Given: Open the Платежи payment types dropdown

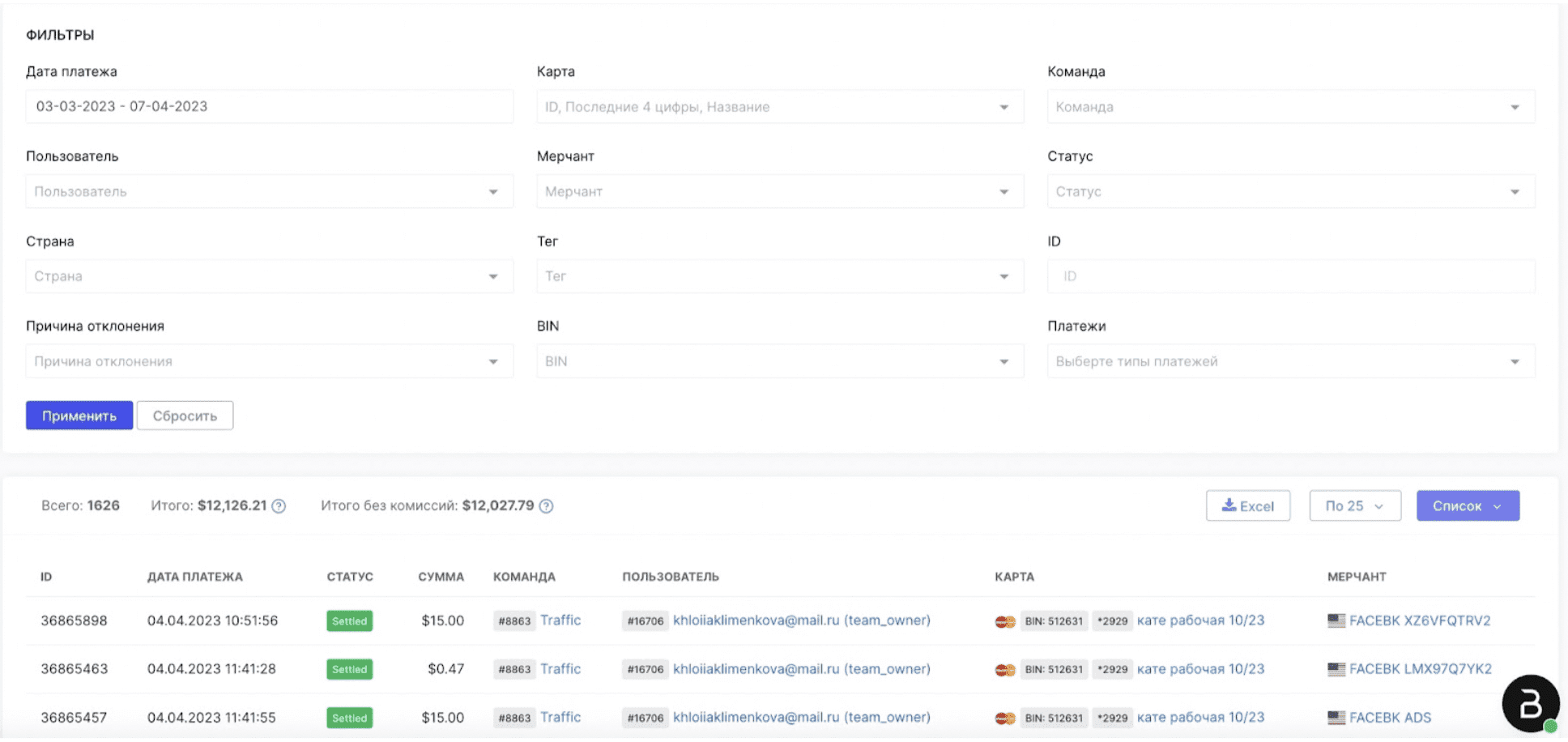Looking at the screenshot, I should coord(1291,361).
